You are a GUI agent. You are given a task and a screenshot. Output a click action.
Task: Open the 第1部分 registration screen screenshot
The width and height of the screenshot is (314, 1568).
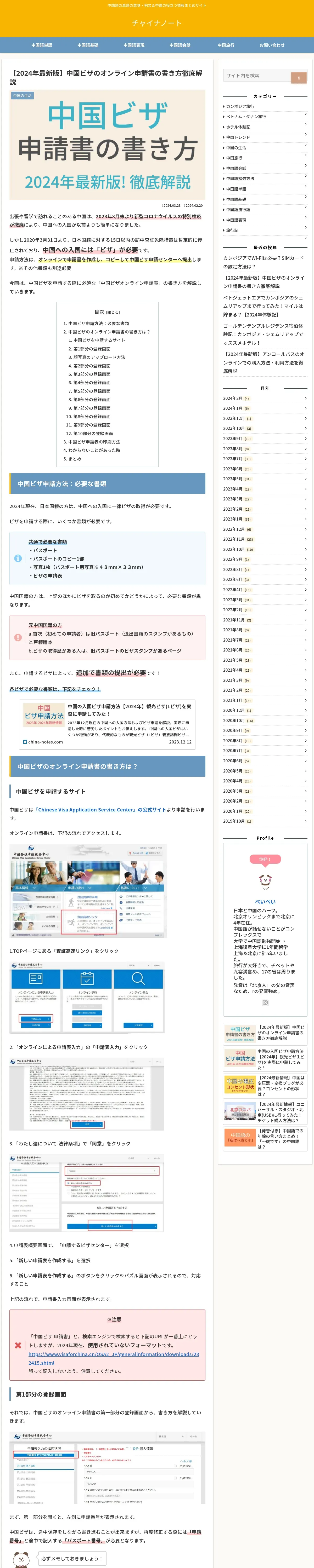(x=107, y=1468)
